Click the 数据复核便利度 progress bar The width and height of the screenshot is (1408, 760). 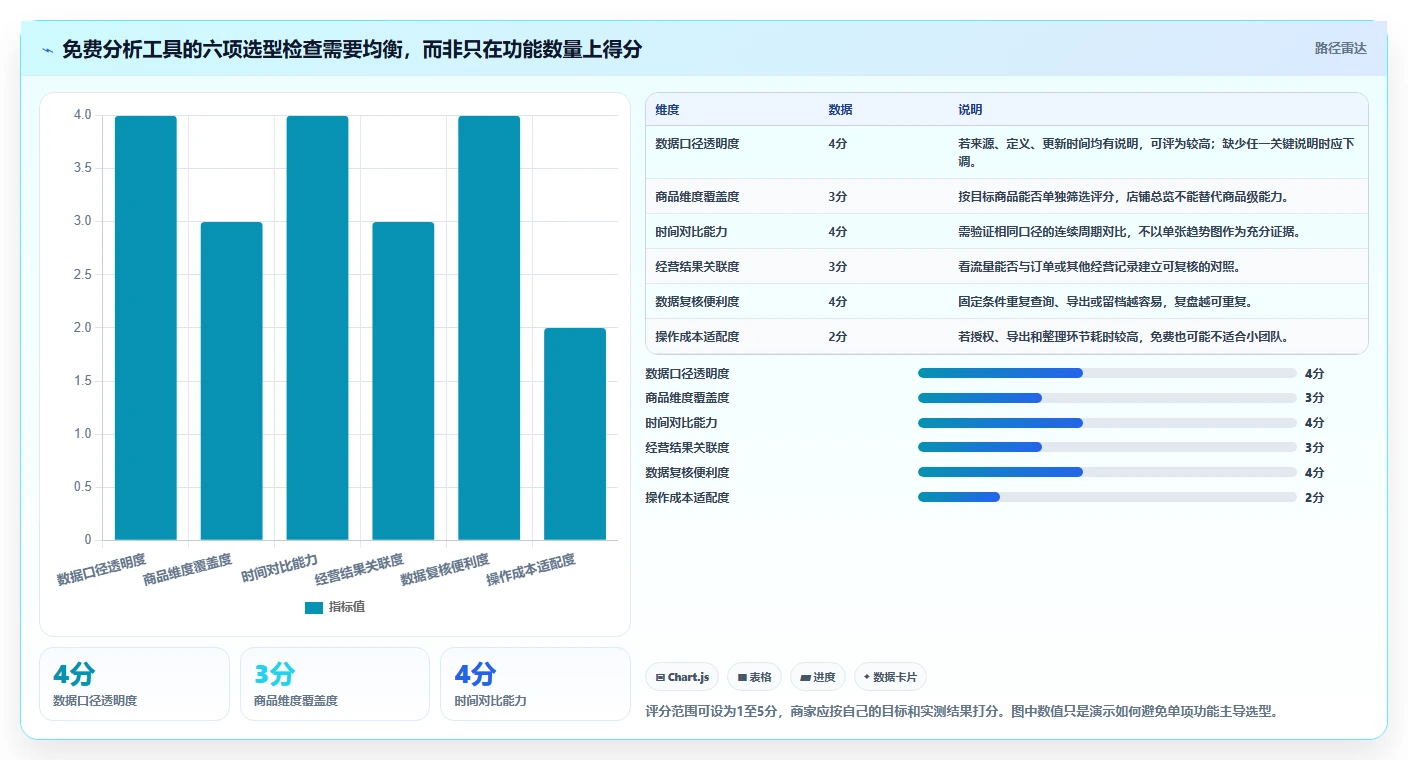click(x=1107, y=472)
